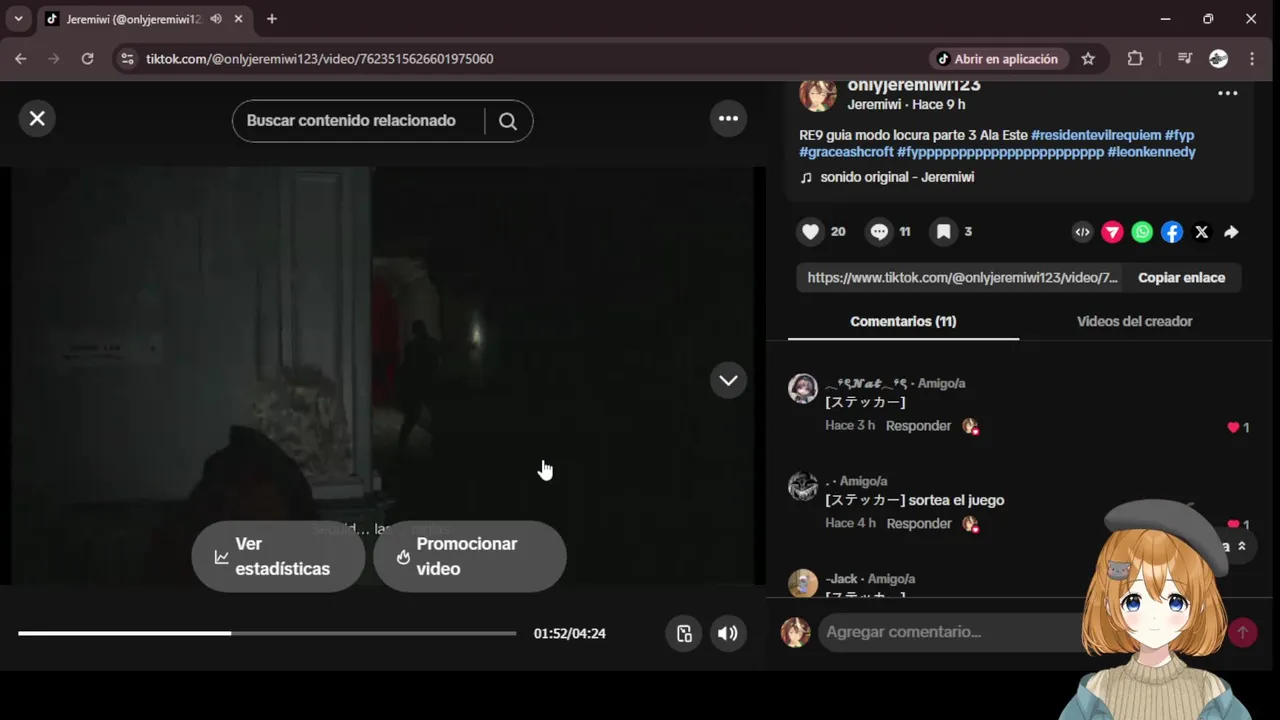The width and height of the screenshot is (1280, 720).
Task: Reply to 'sortea el juego' comment
Action: (918, 524)
